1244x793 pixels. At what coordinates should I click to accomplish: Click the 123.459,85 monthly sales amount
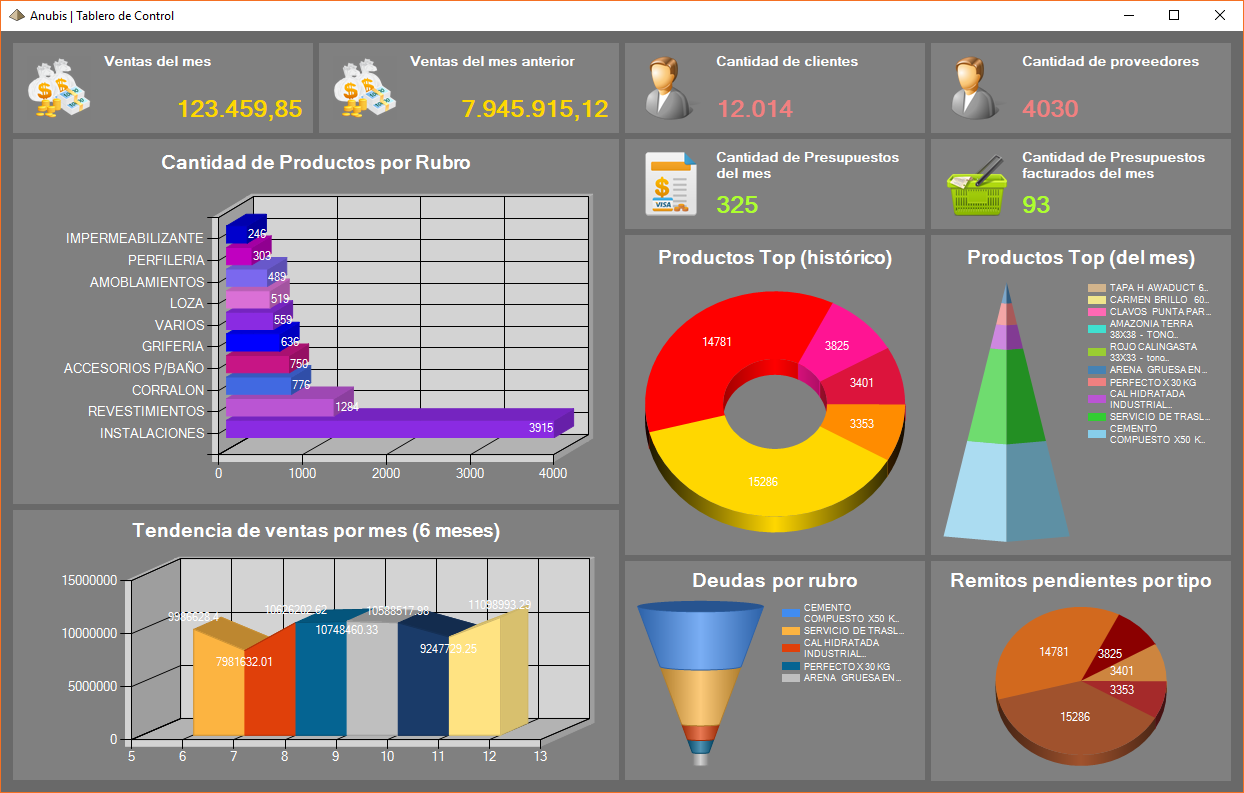(240, 109)
